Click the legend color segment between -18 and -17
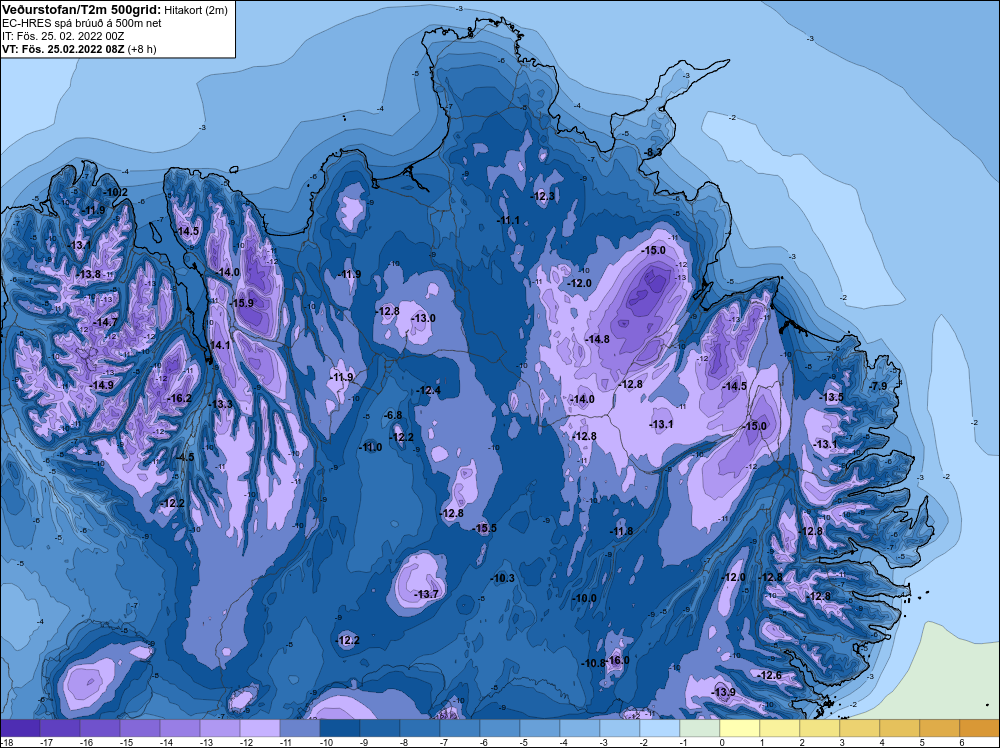The height and width of the screenshot is (748, 1000). pos(20,728)
